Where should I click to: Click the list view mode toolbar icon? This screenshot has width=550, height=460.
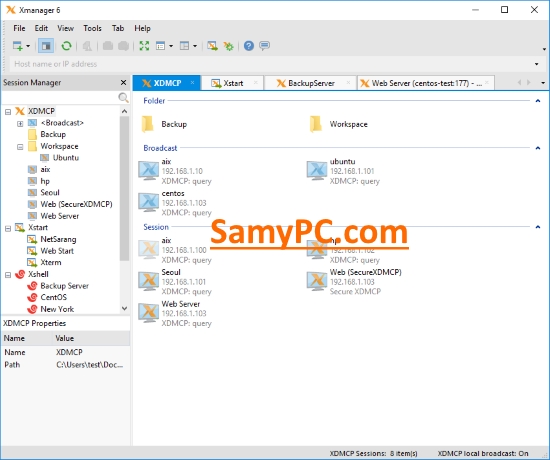tap(160, 46)
